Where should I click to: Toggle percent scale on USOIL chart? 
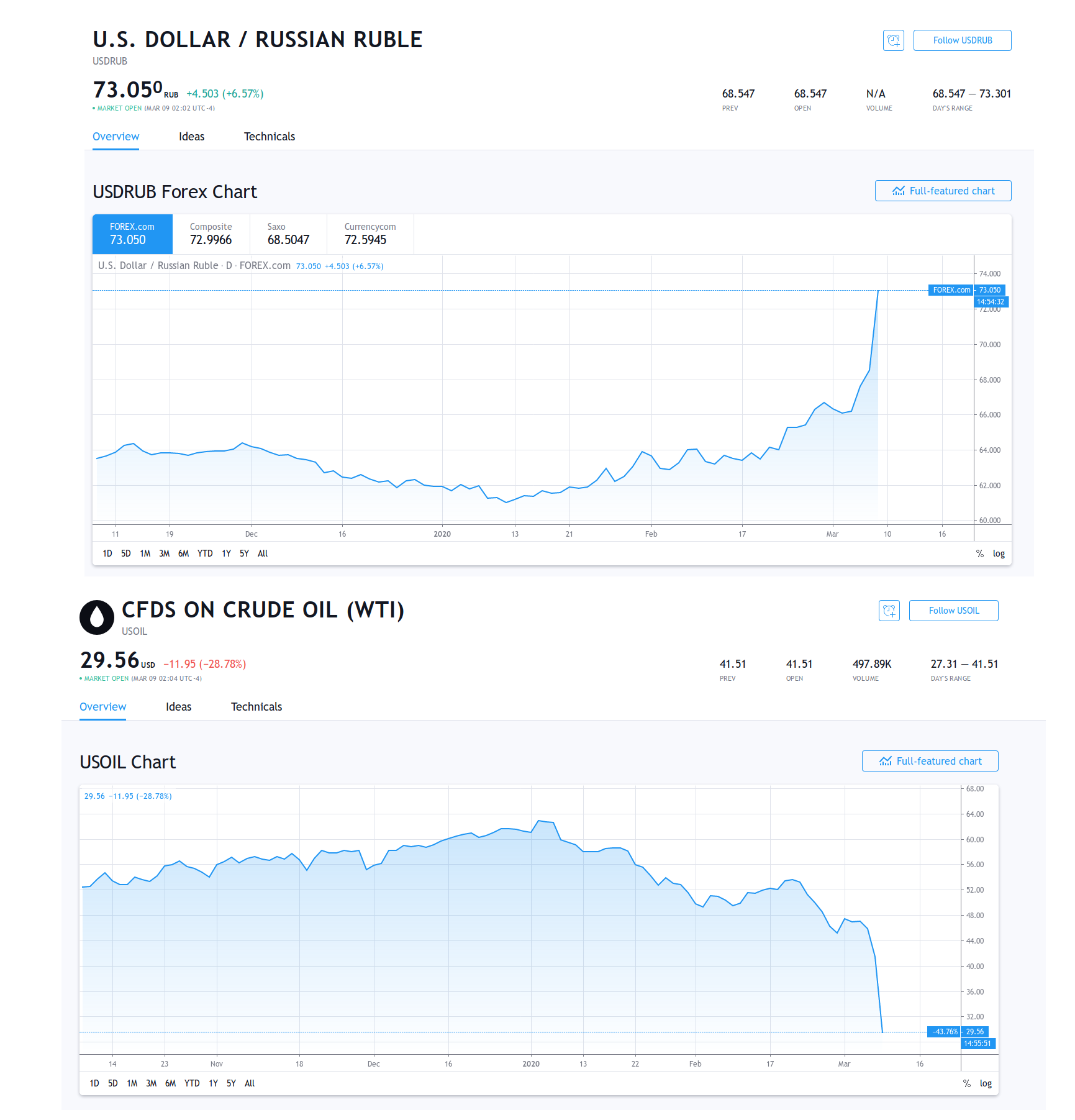[966, 1083]
